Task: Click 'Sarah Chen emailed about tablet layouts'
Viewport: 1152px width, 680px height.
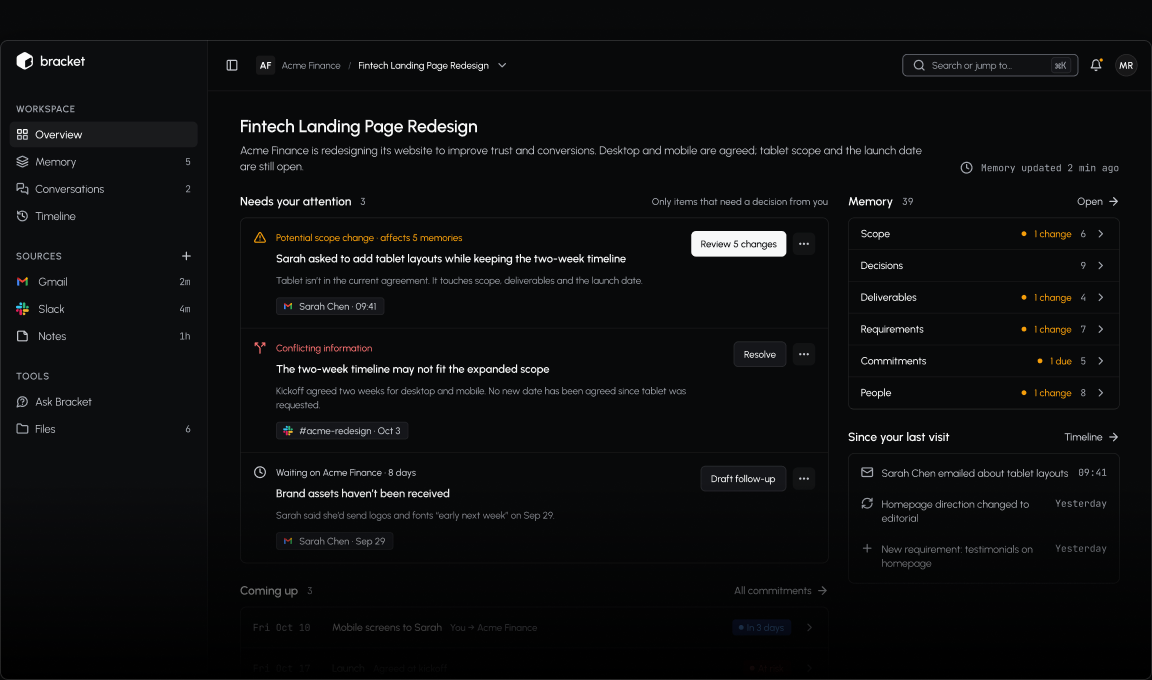Action: 974,474
